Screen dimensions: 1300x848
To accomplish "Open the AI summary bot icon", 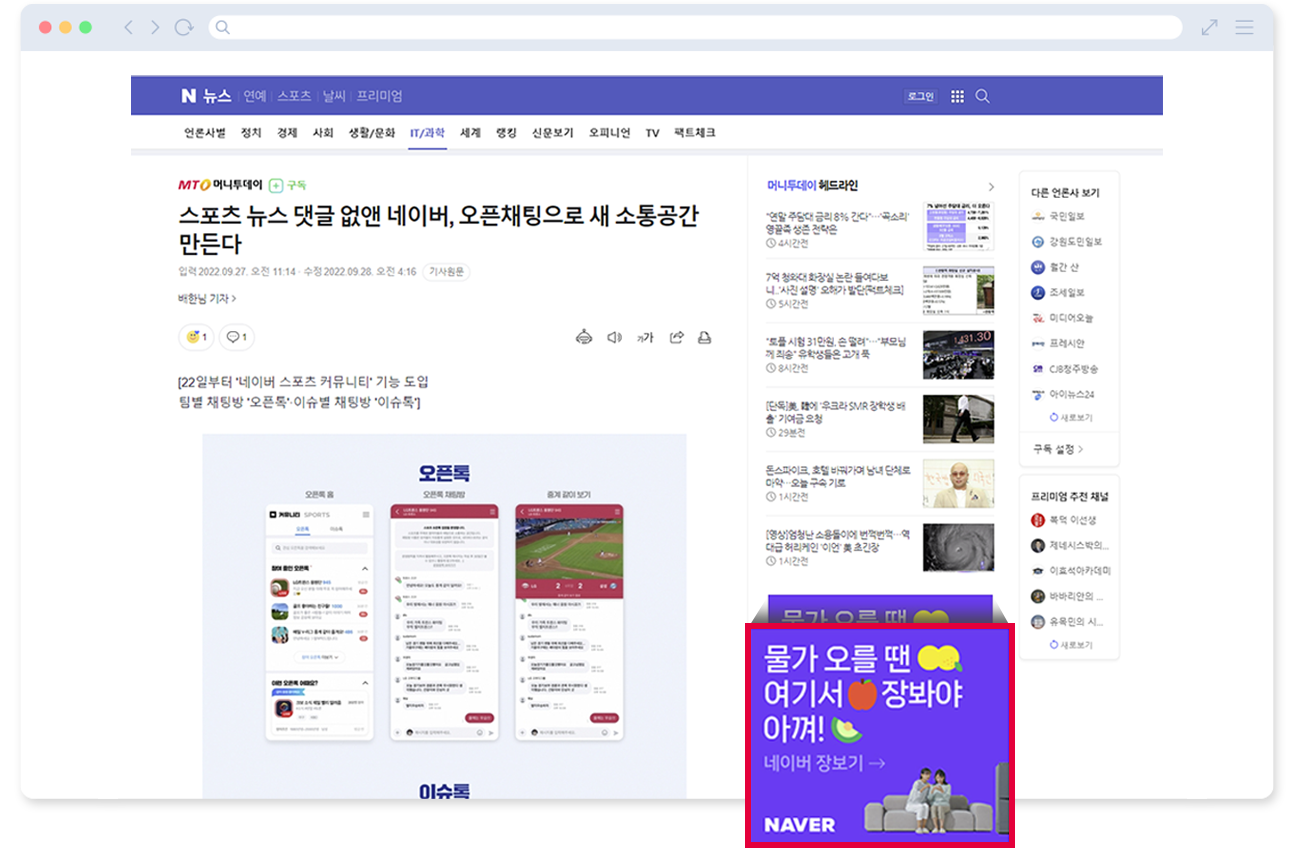I will point(584,338).
